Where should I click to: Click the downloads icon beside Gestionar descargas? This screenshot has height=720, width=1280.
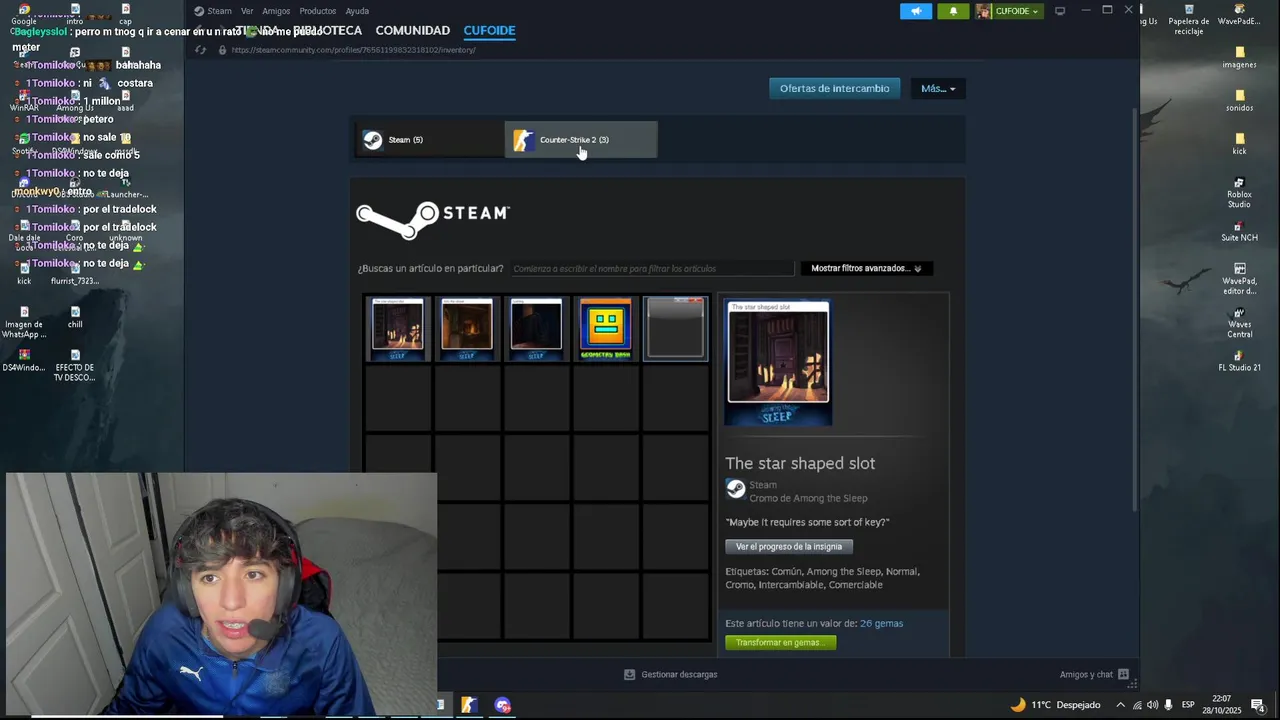coord(629,675)
